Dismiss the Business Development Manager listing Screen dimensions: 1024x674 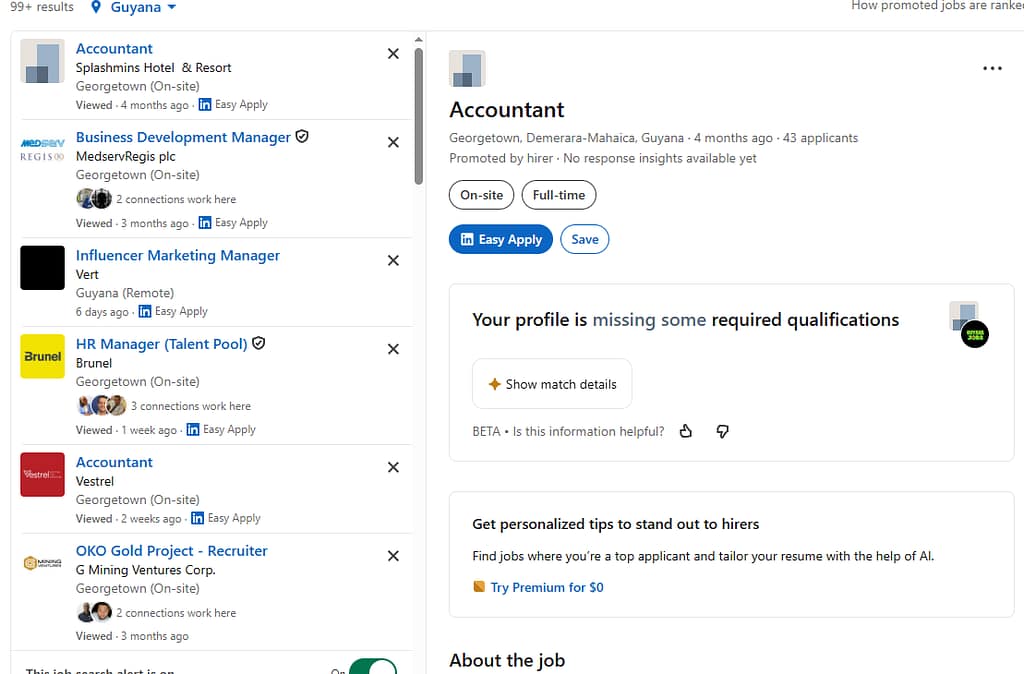[393, 143]
